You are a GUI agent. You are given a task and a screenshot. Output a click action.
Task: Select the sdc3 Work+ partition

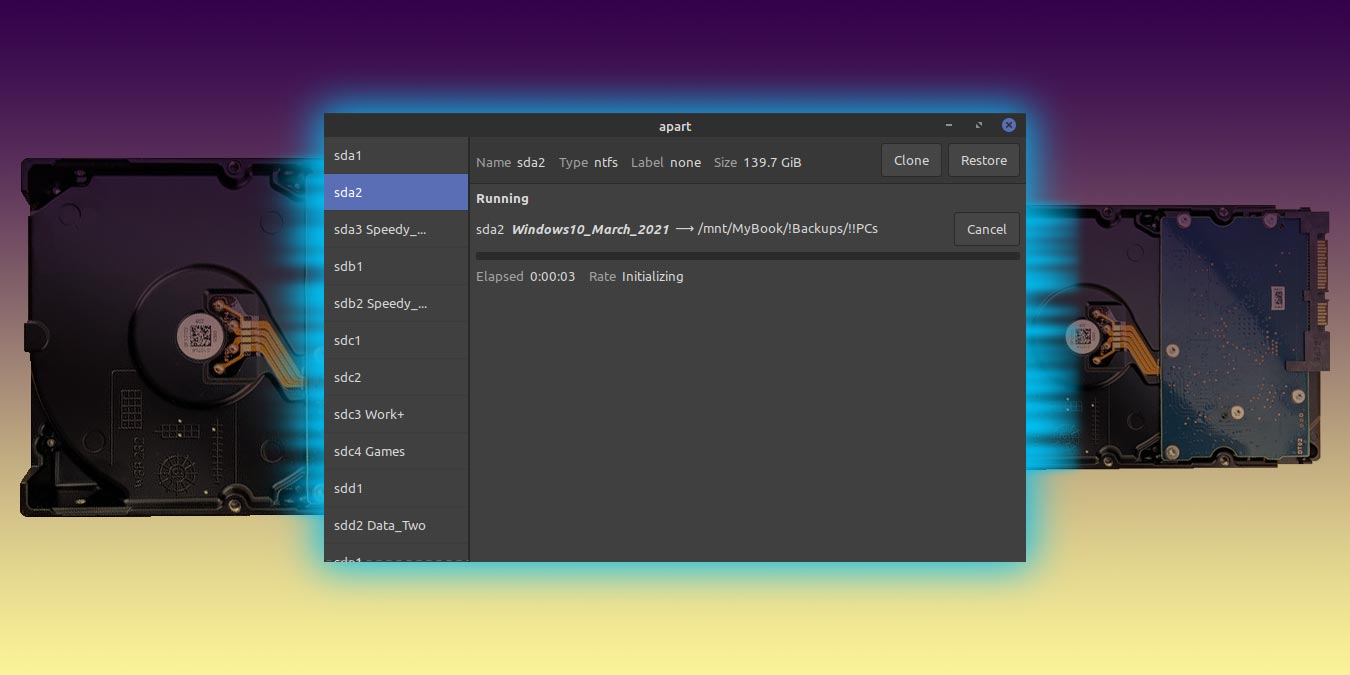tap(395, 414)
